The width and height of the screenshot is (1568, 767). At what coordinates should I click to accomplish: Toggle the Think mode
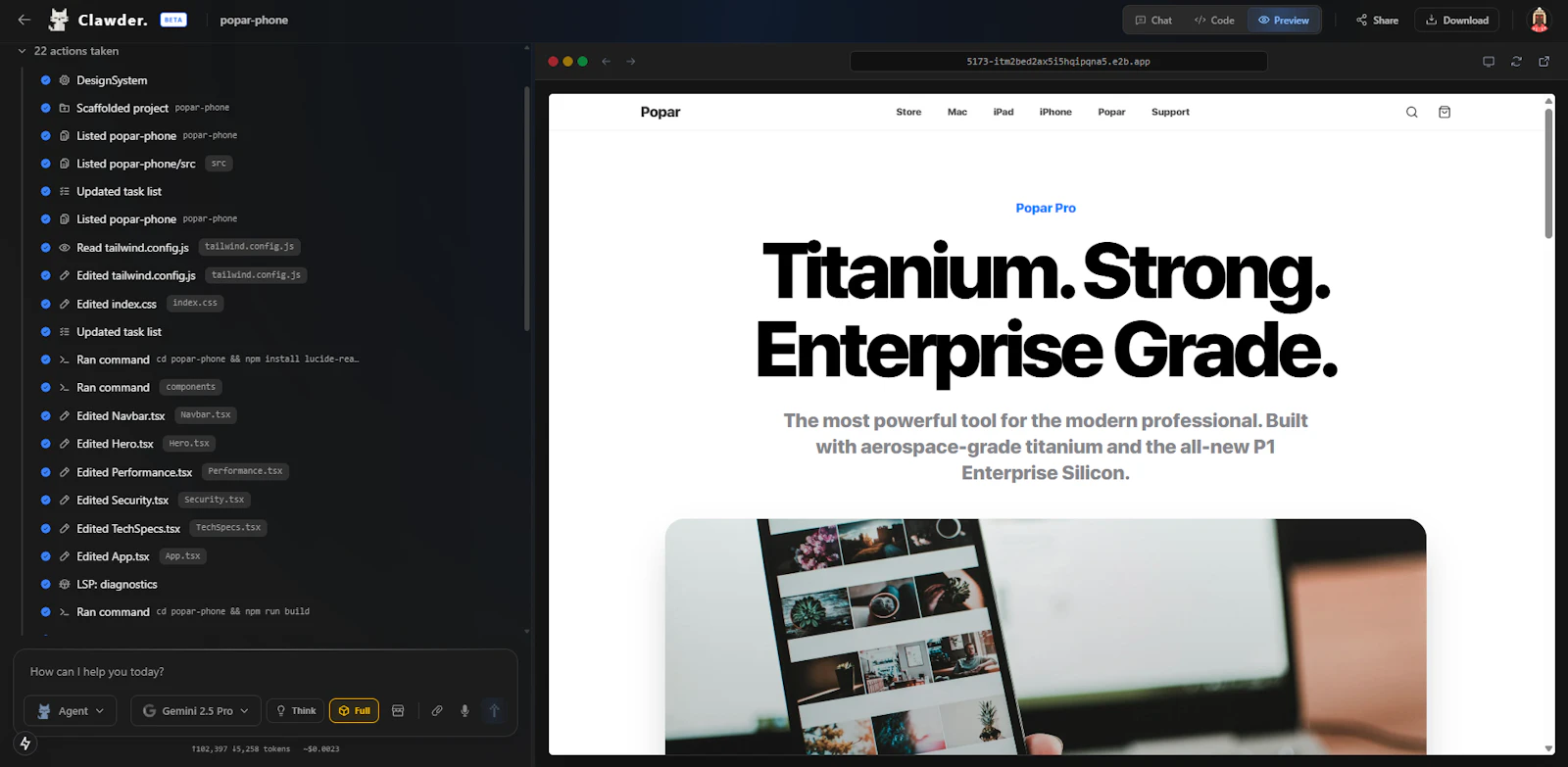pos(296,710)
